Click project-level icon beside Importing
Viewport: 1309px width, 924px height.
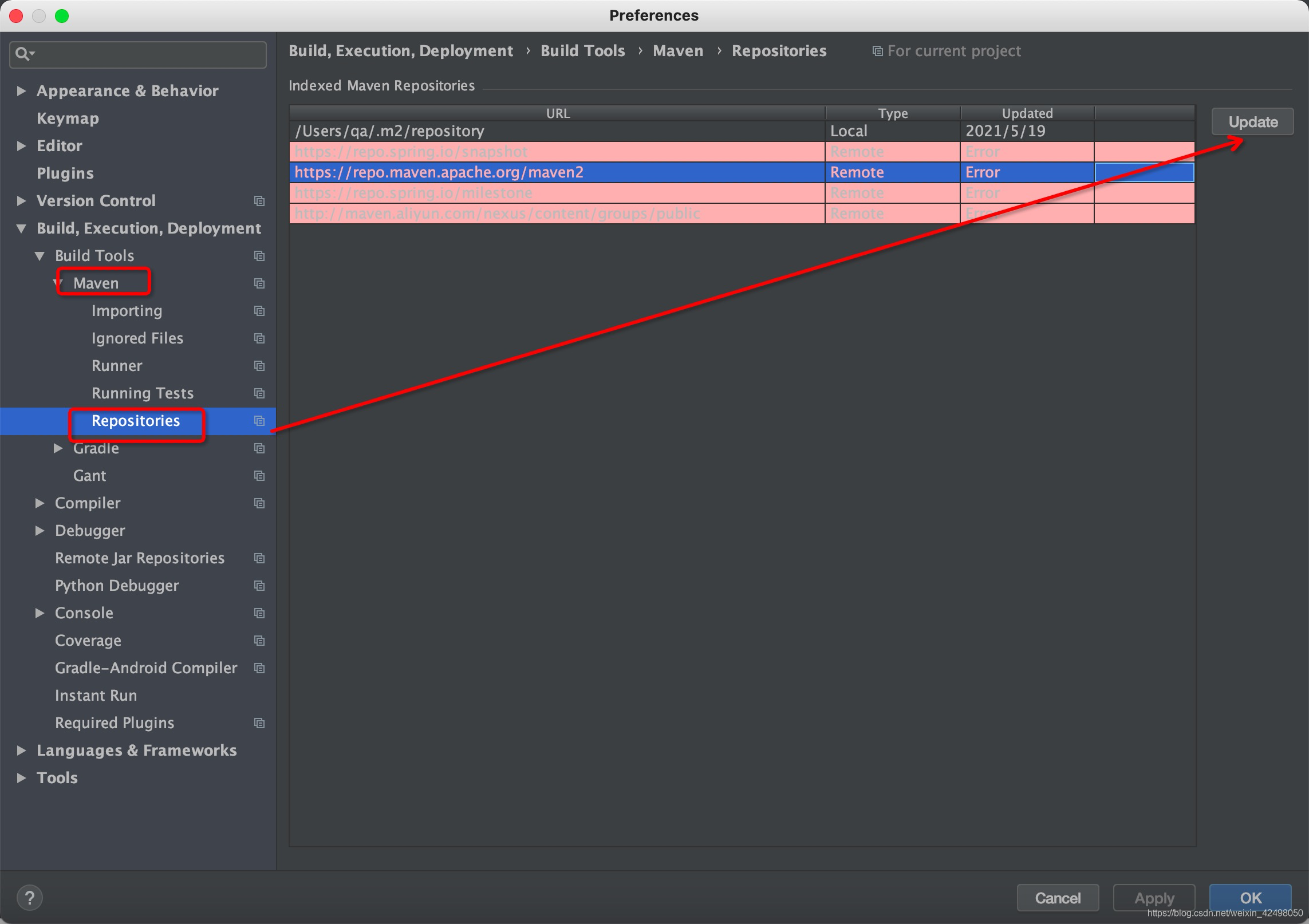259,311
